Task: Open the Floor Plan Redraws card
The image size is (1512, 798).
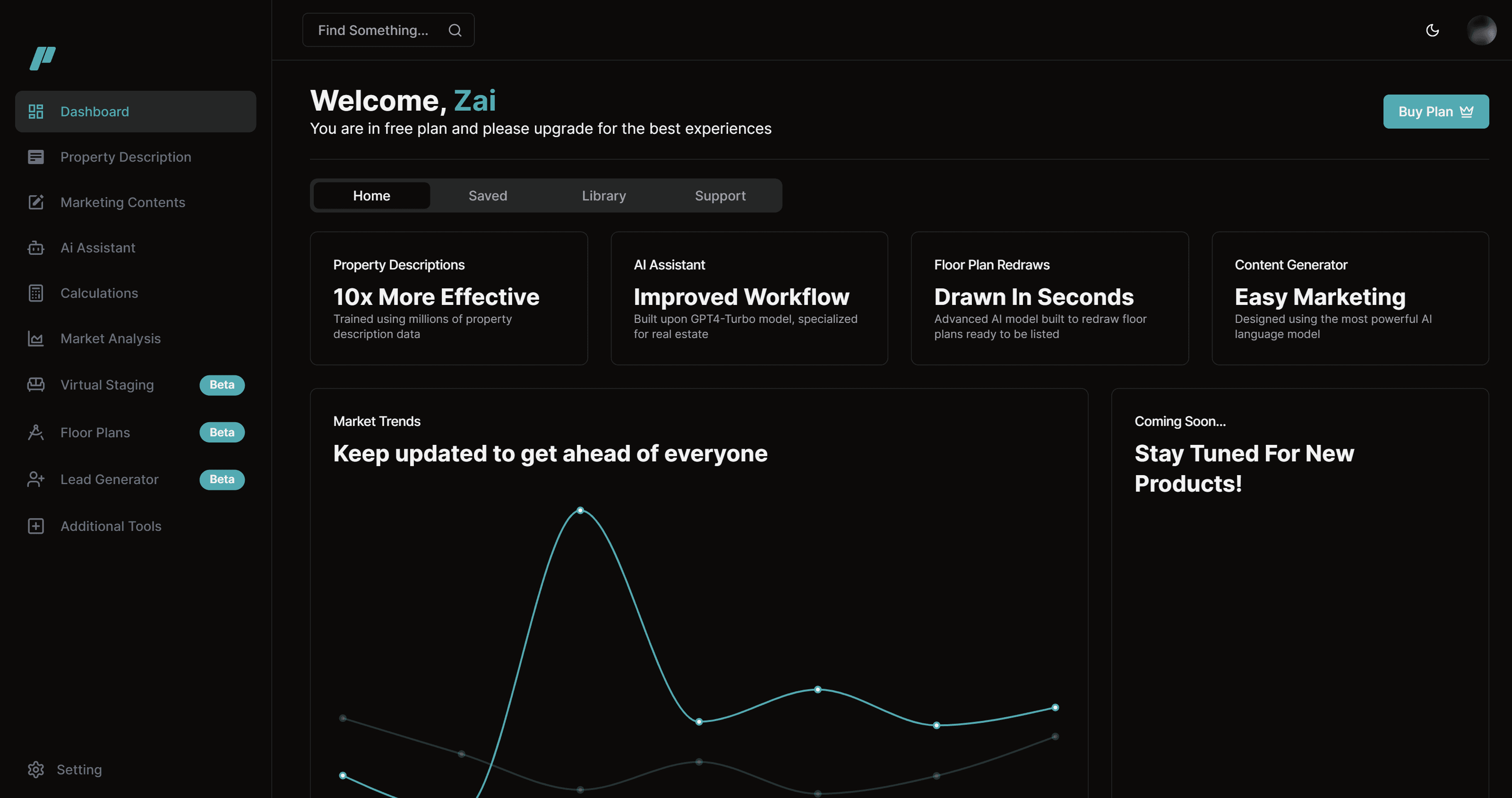Action: tap(1049, 298)
